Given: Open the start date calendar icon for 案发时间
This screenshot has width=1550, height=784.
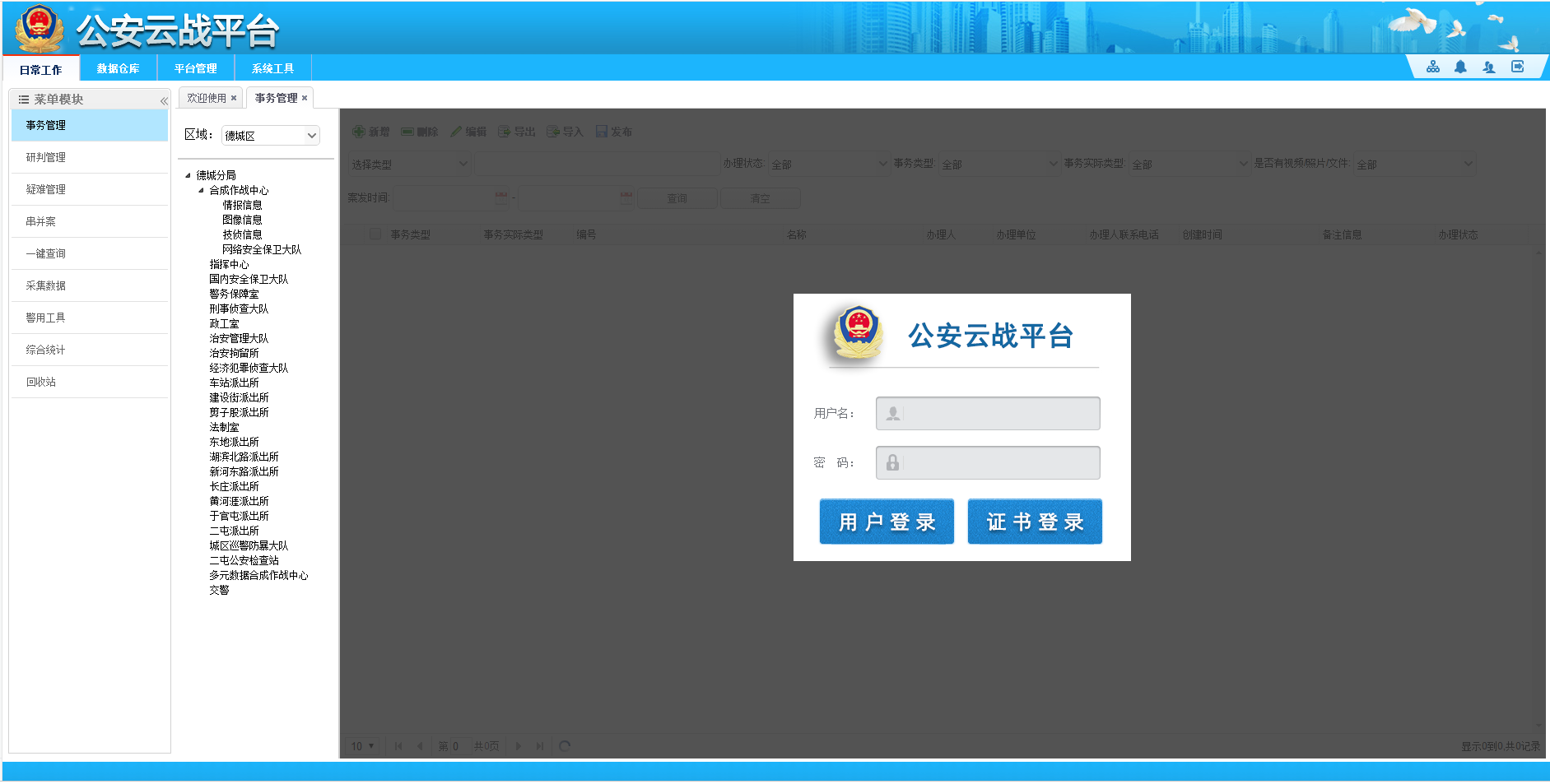Looking at the screenshot, I should click(x=501, y=197).
